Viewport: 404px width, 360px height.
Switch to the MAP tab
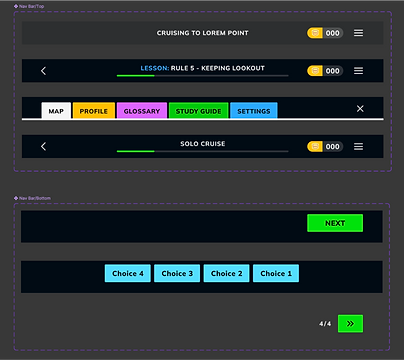point(56,111)
